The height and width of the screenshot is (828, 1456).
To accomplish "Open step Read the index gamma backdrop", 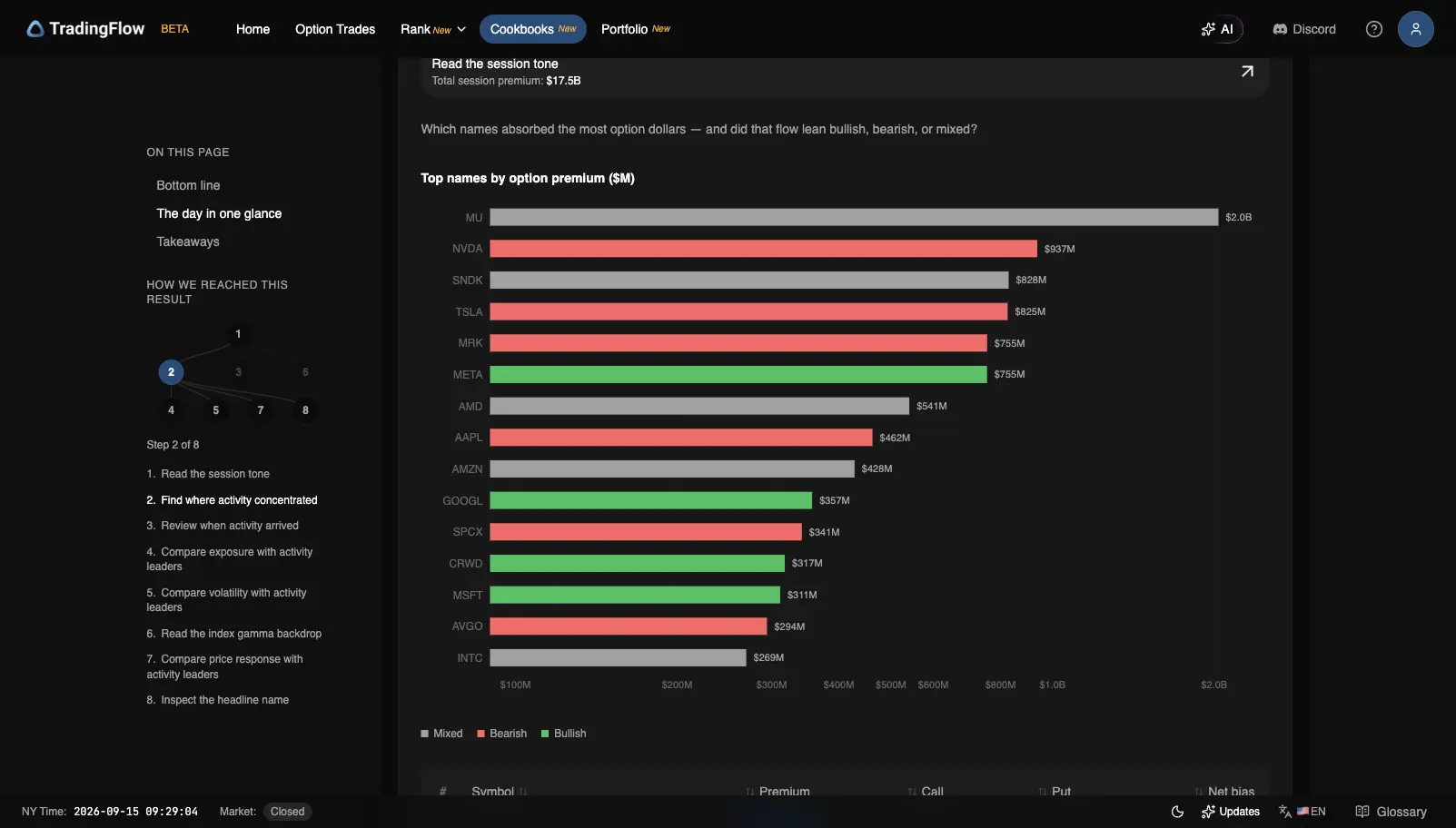I will tap(234, 634).
